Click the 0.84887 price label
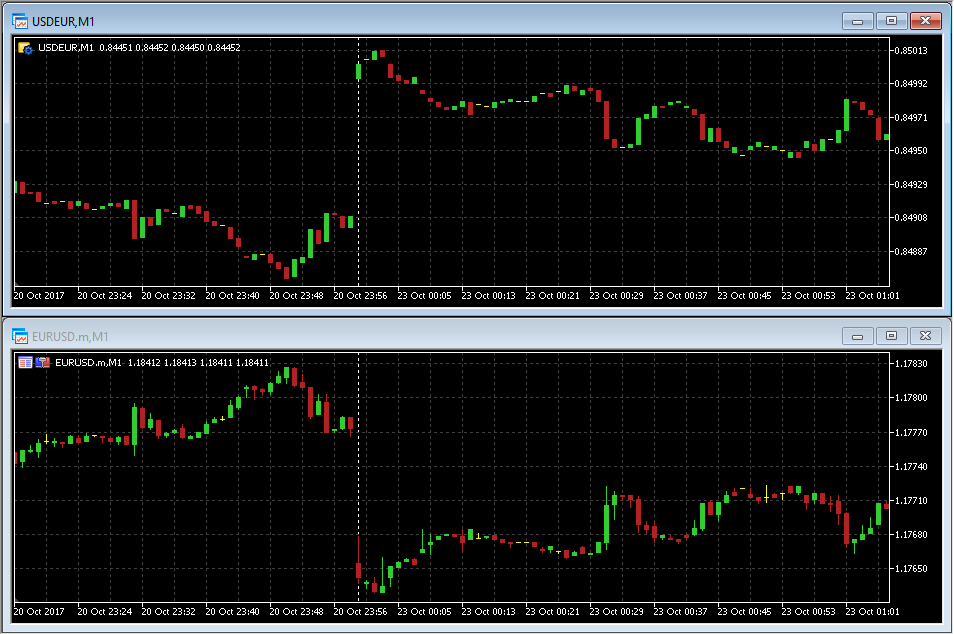Image resolution: width=954 pixels, height=634 pixels. [910, 251]
